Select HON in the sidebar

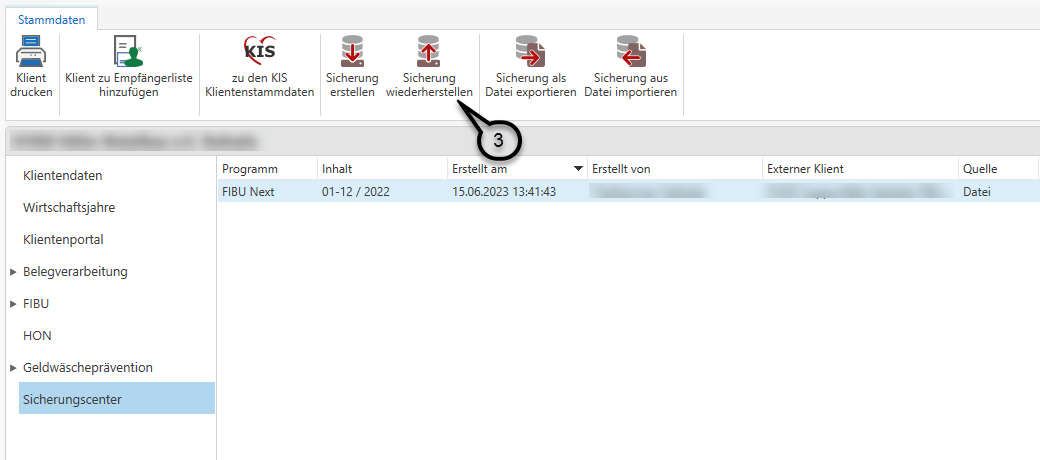pos(37,336)
